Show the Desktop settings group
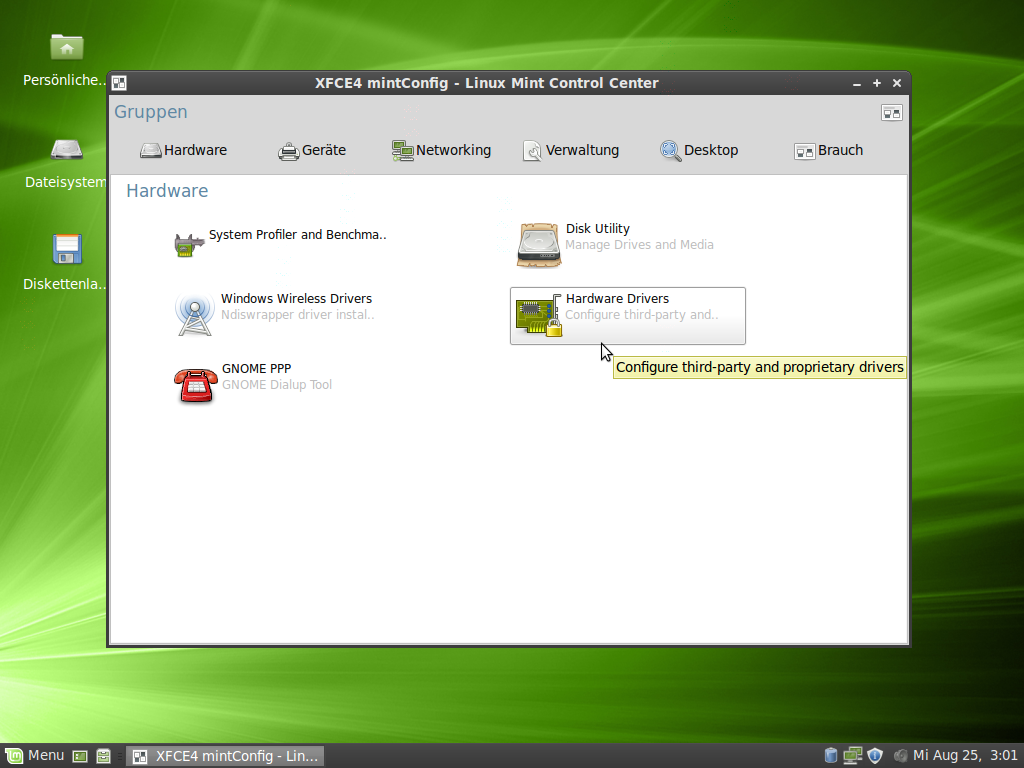Screen dimensions: 1024x768 point(699,151)
